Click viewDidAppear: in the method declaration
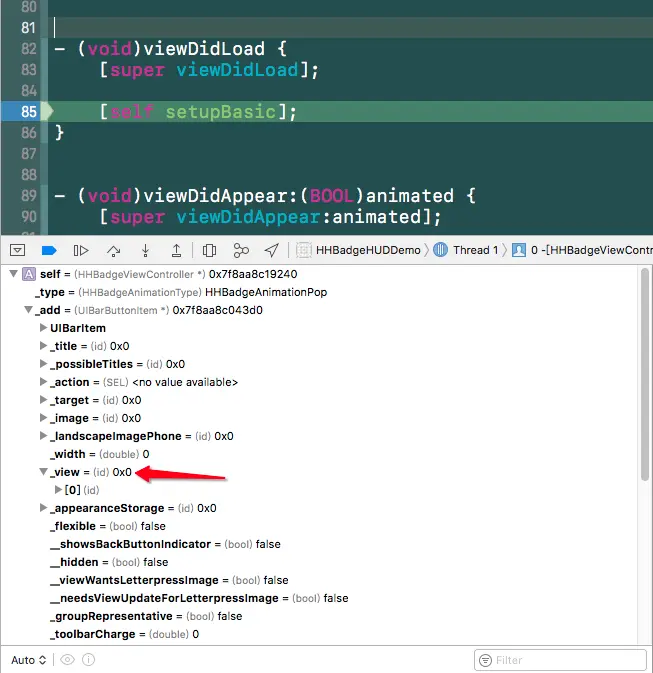This screenshot has width=653, height=673. pos(221,196)
